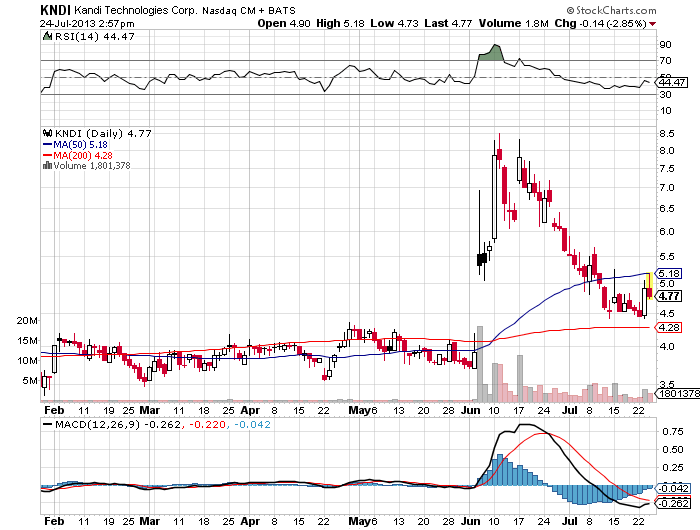This screenshot has height=530, width=700.
Task: Click the Feb label under the MACD panel
Action: tap(54, 521)
